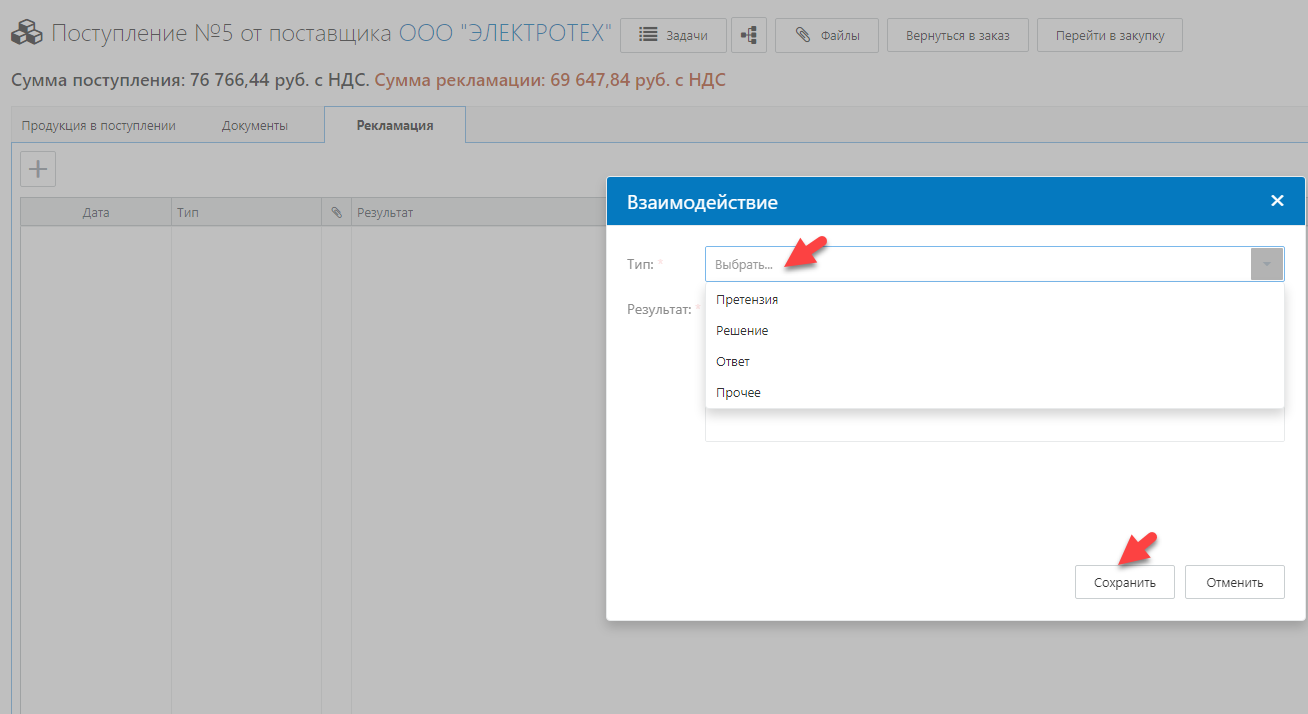Open the Документы tab
Screen dimensions: 1308x714
tap(254, 126)
